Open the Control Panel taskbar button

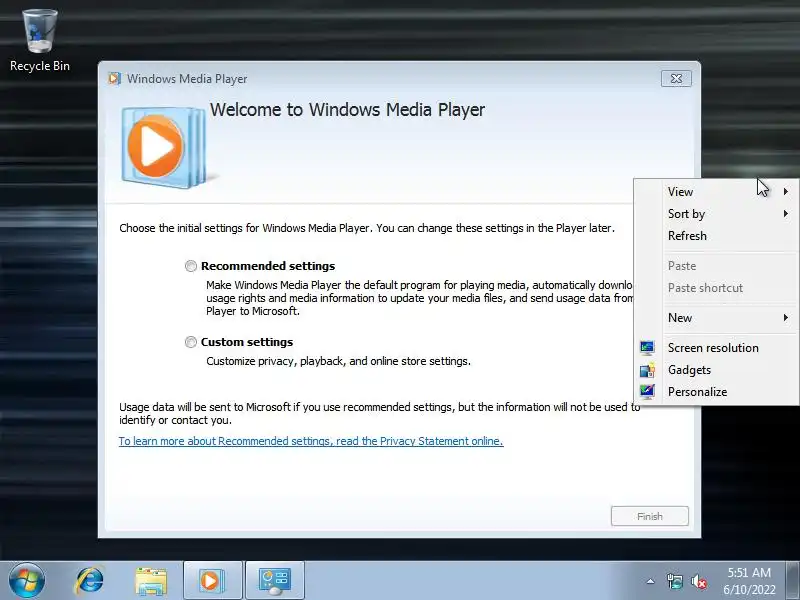pos(275,580)
